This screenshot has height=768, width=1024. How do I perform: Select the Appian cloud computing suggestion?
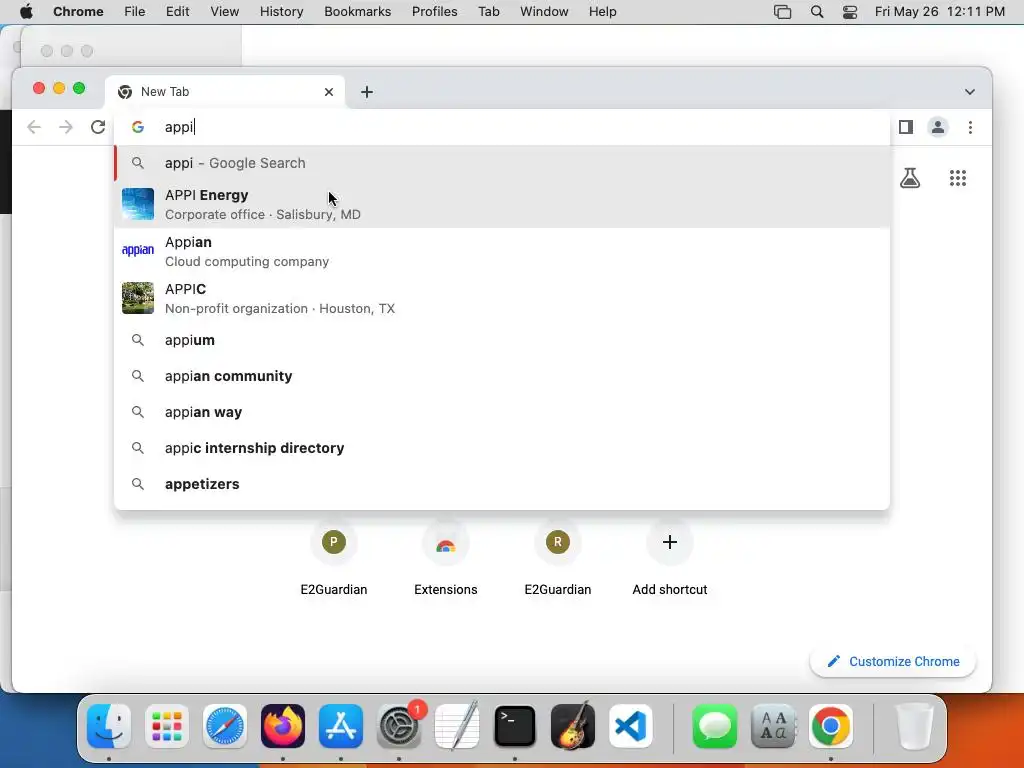(x=502, y=251)
